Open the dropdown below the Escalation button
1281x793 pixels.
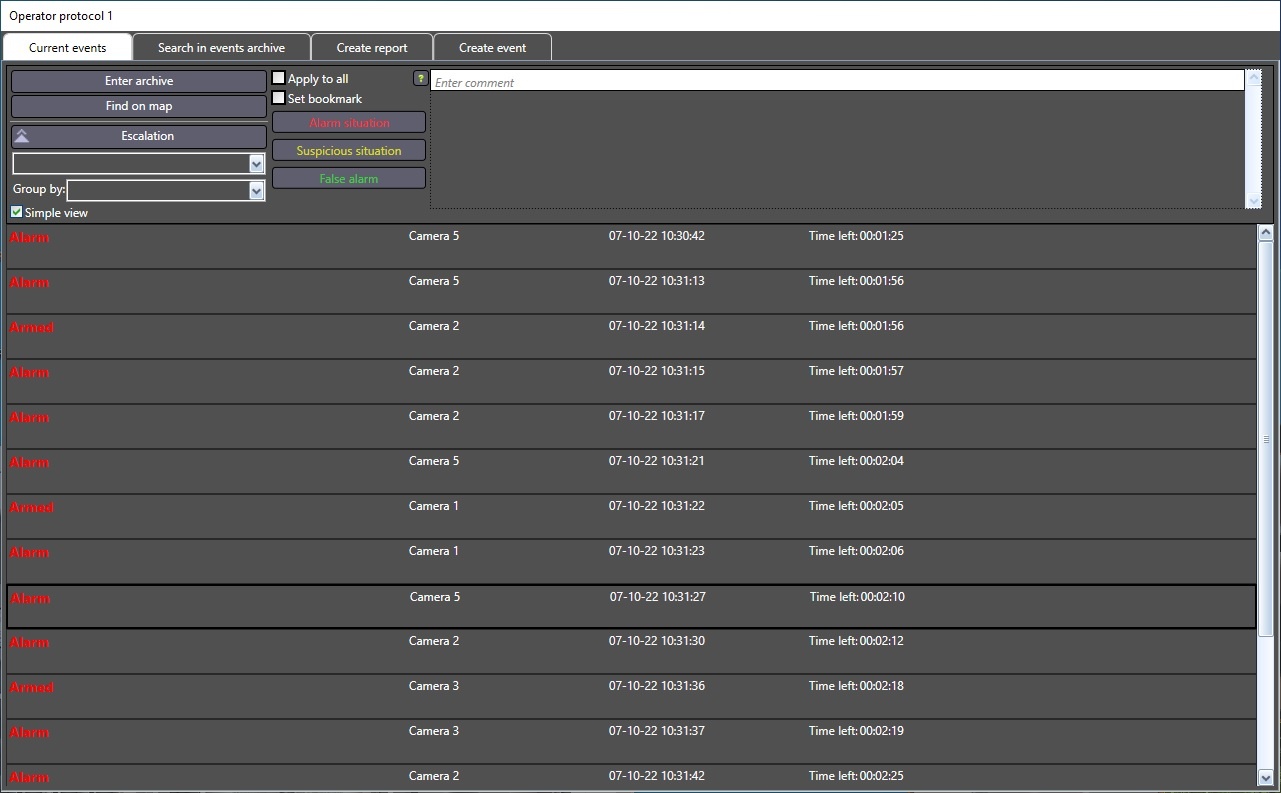click(x=256, y=164)
